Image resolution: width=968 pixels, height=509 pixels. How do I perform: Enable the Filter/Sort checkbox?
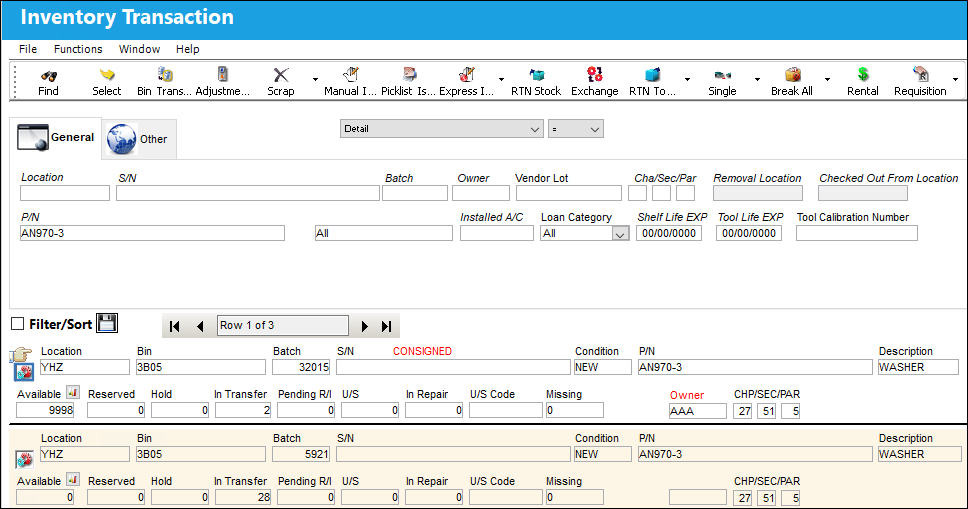pyautogui.click(x=18, y=324)
